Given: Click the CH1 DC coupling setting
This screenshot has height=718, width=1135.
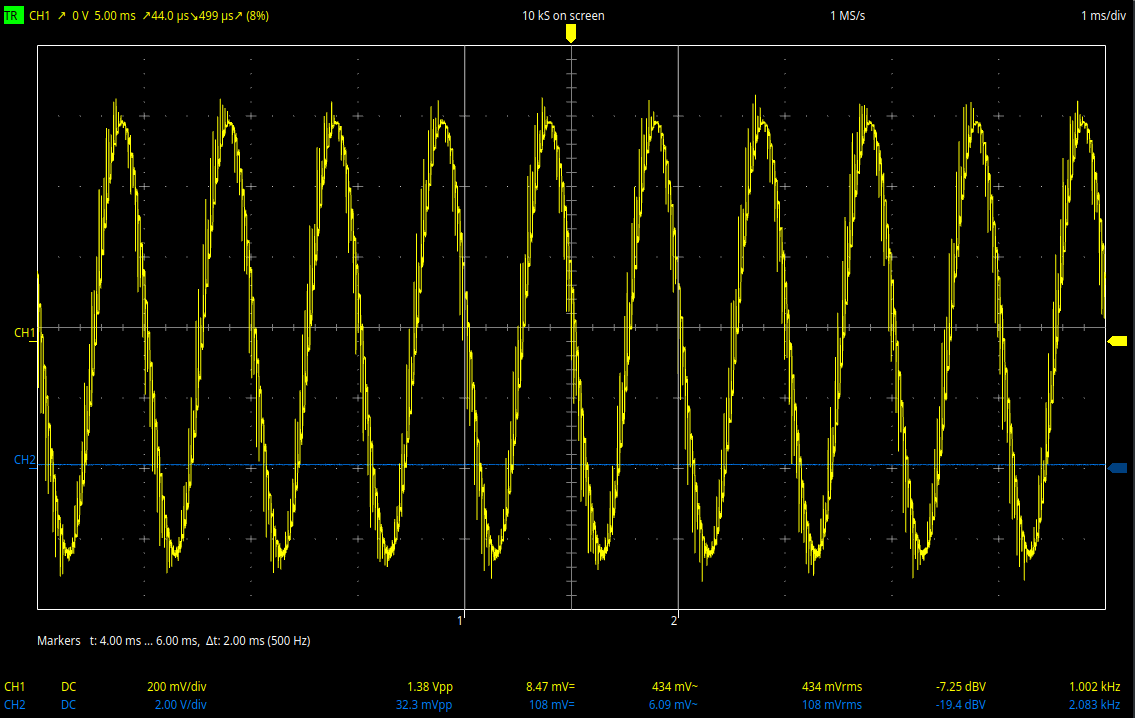Looking at the screenshot, I should tap(69, 687).
